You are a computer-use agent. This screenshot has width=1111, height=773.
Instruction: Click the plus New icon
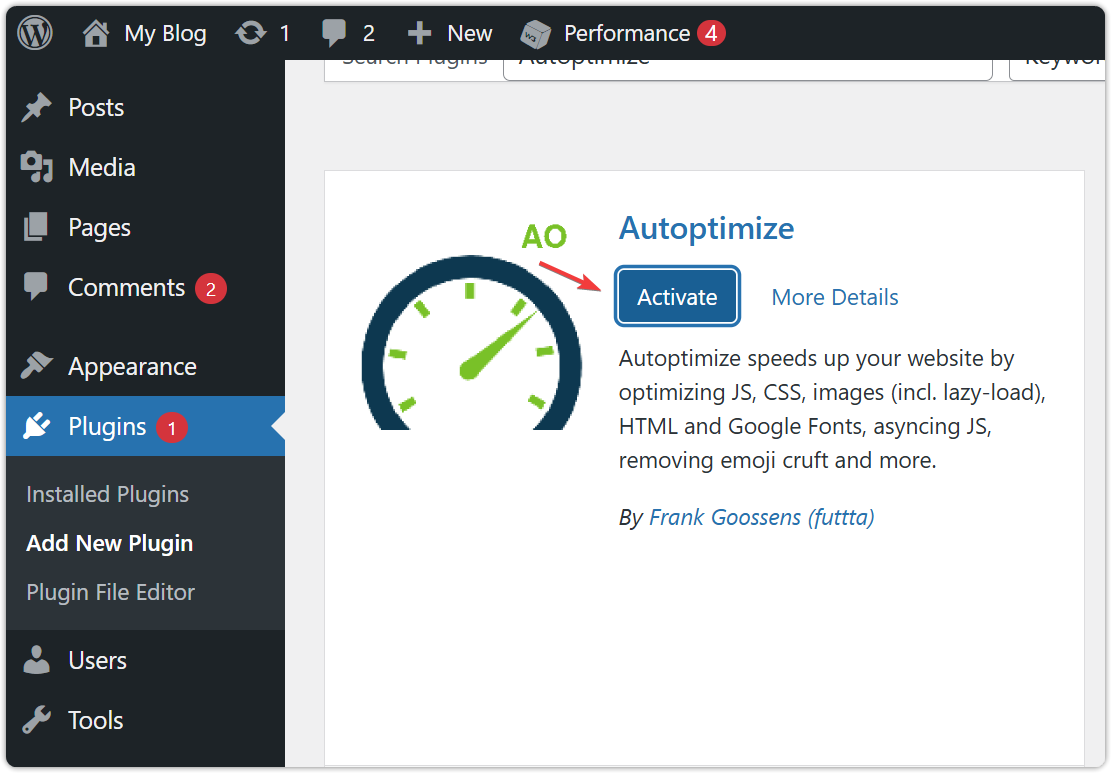click(x=419, y=33)
